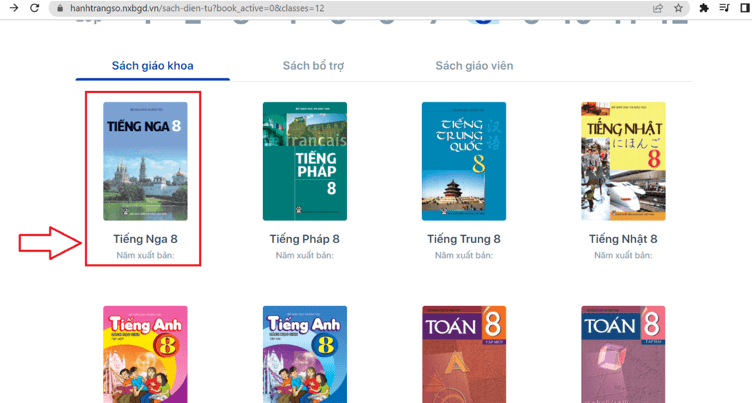752x403 pixels.
Task: Open the Sách giáo viên tab
Action: tap(474, 66)
